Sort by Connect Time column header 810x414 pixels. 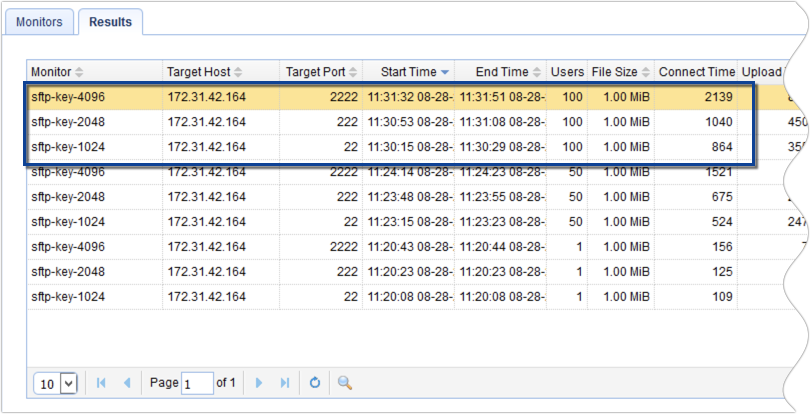tap(695, 72)
